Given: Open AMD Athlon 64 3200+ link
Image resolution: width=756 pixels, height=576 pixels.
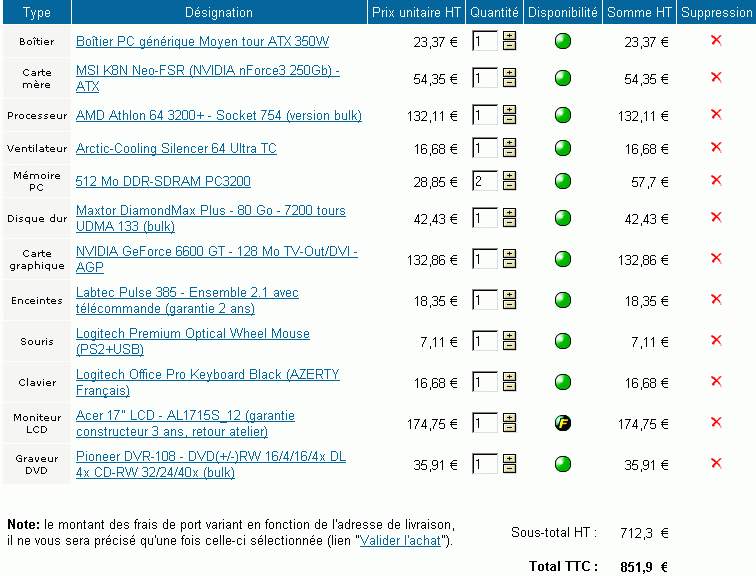Looking at the screenshot, I should (219, 116).
